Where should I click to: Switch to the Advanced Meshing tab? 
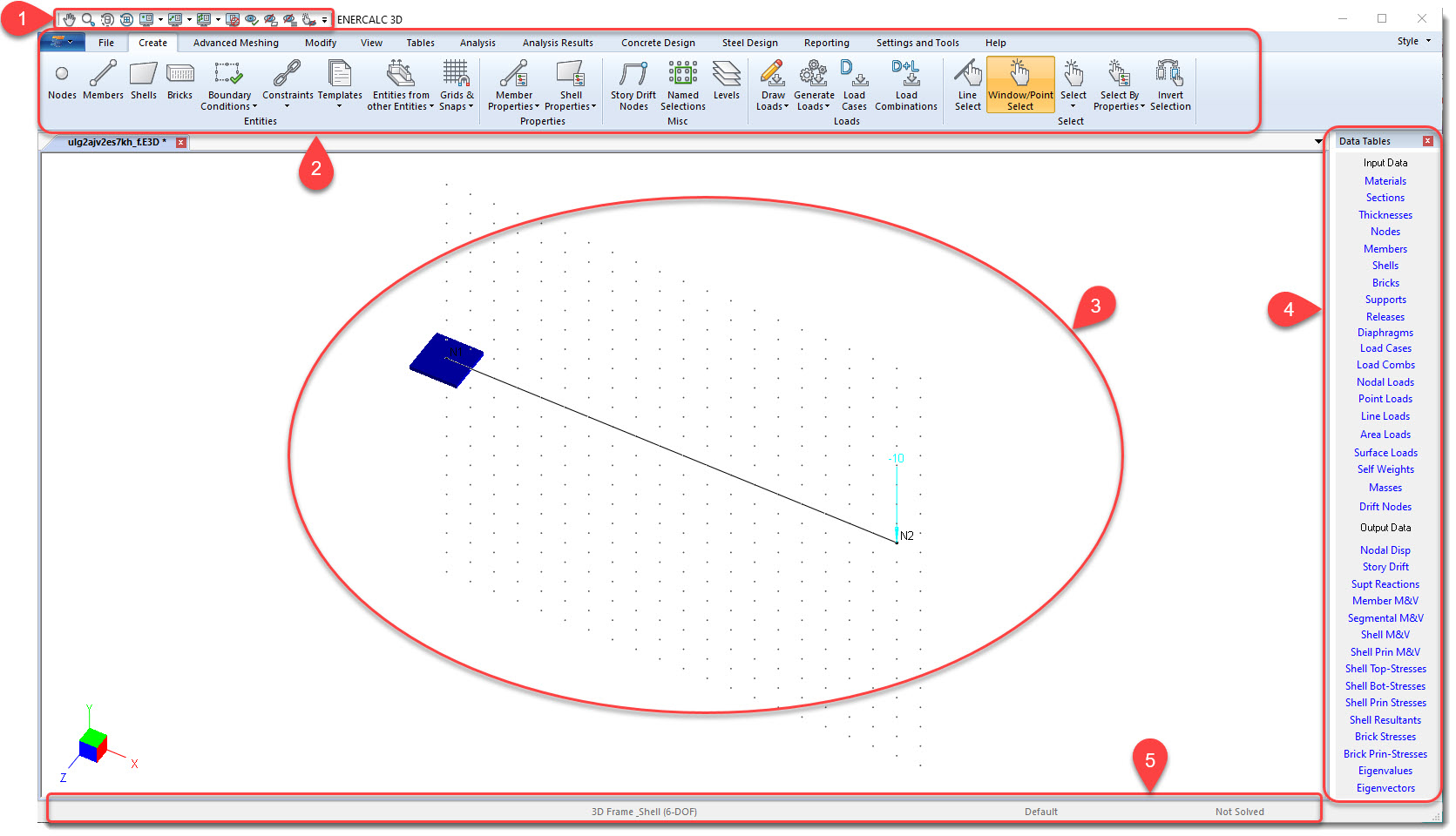pos(235,43)
